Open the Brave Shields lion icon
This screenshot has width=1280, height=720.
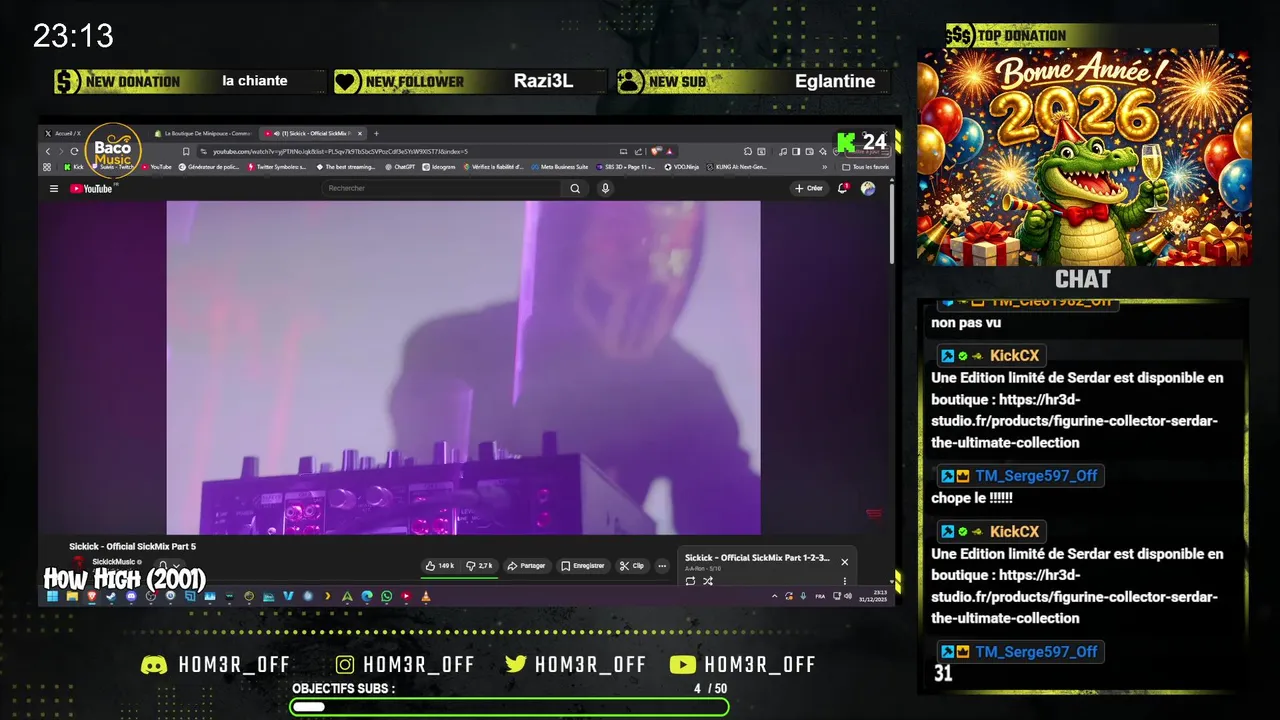[656, 151]
